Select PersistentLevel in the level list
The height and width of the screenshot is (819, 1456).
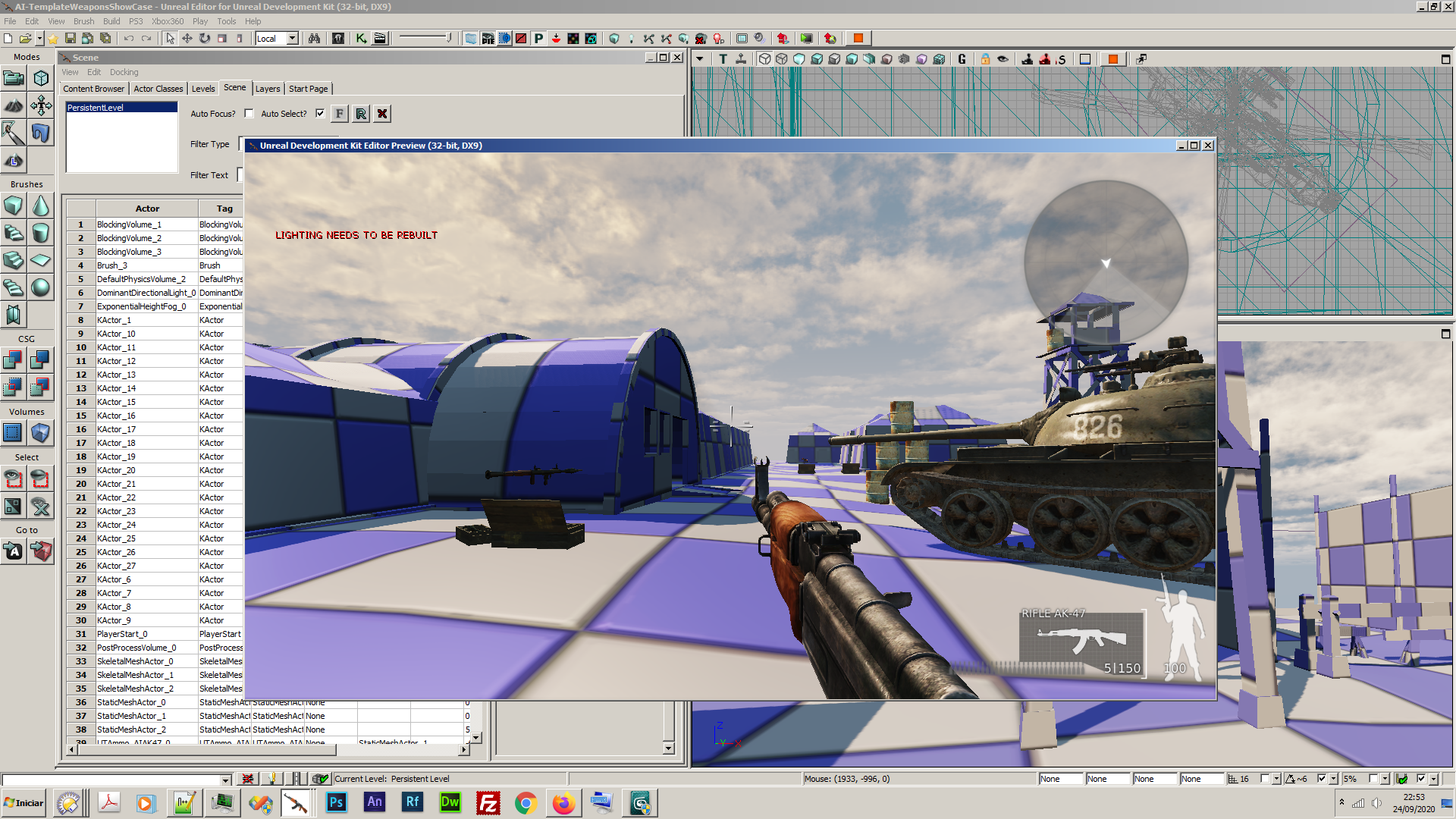click(x=121, y=108)
